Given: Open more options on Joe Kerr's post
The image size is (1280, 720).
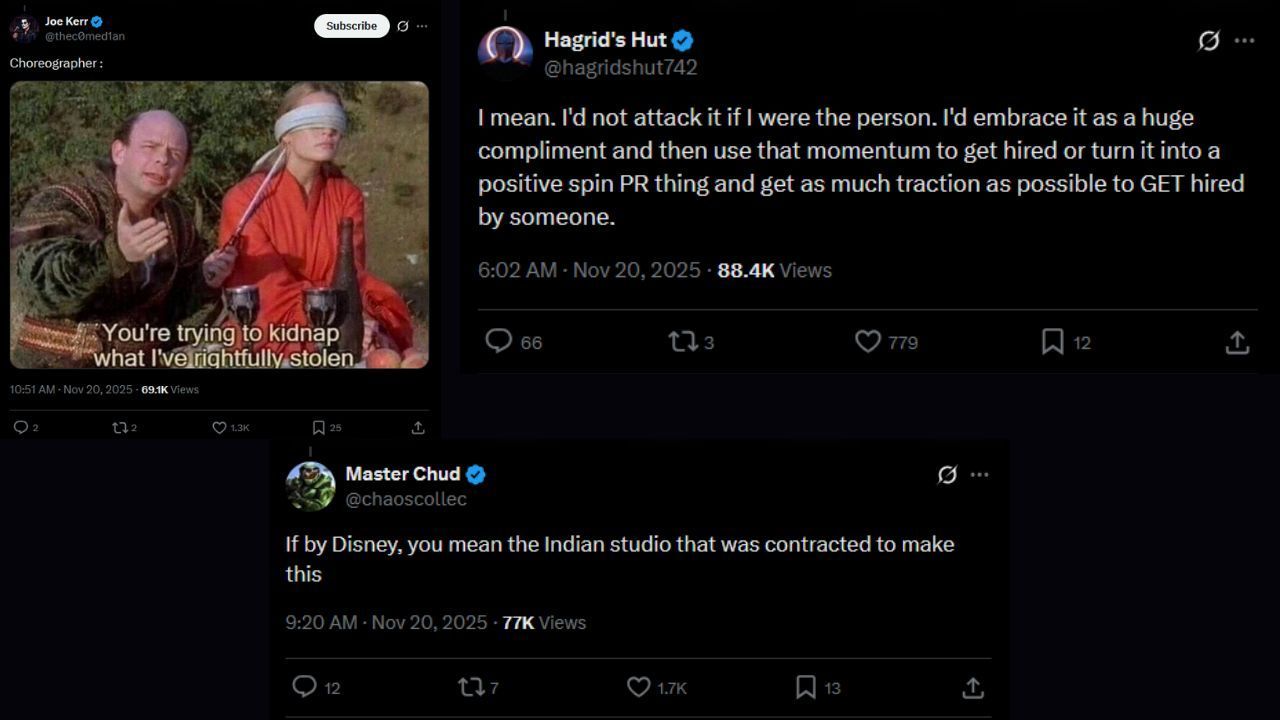Looking at the screenshot, I should 422,26.
